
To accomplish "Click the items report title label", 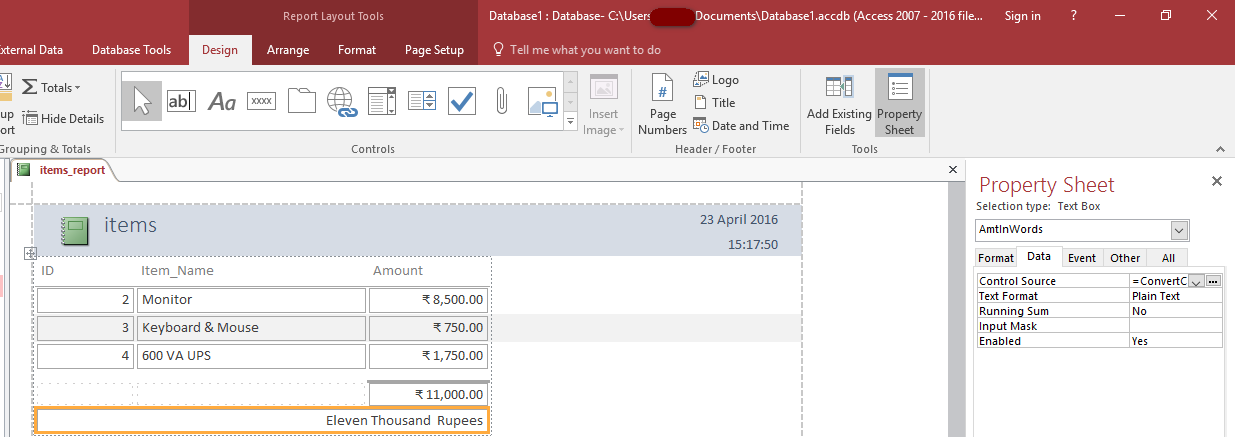I will pyautogui.click(x=131, y=225).
